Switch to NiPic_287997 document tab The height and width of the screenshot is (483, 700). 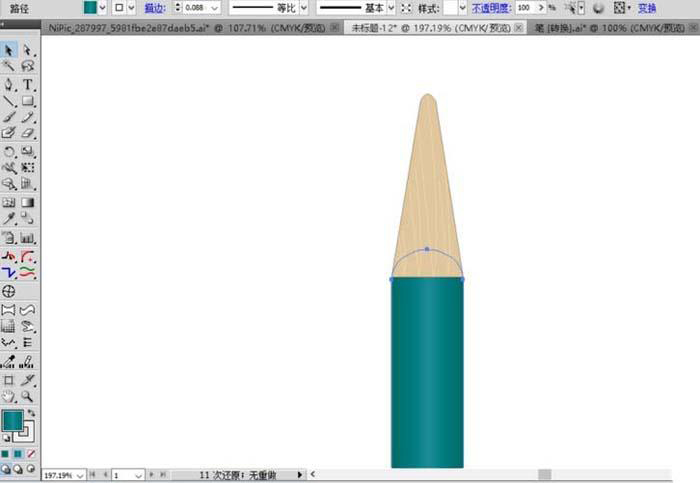187,28
